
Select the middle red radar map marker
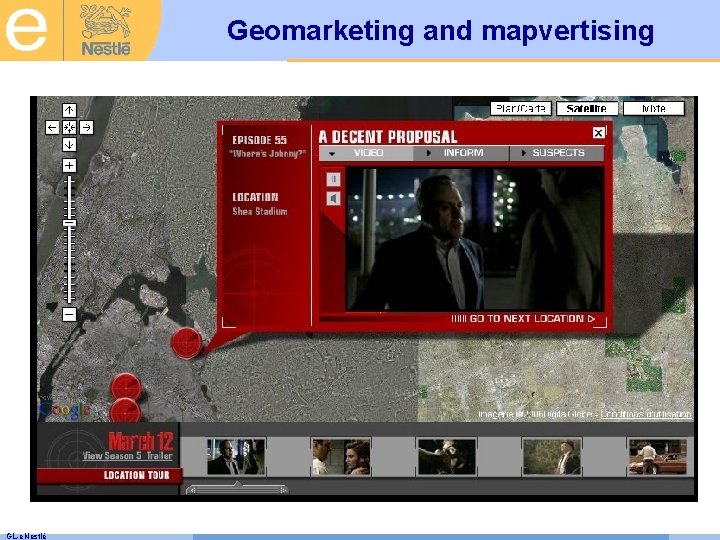[126, 388]
